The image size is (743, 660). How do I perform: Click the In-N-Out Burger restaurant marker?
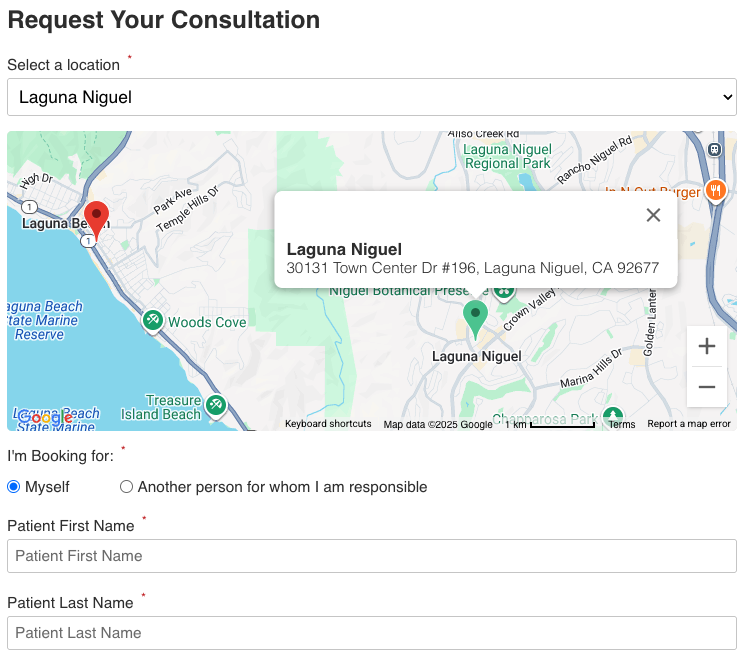point(715,190)
